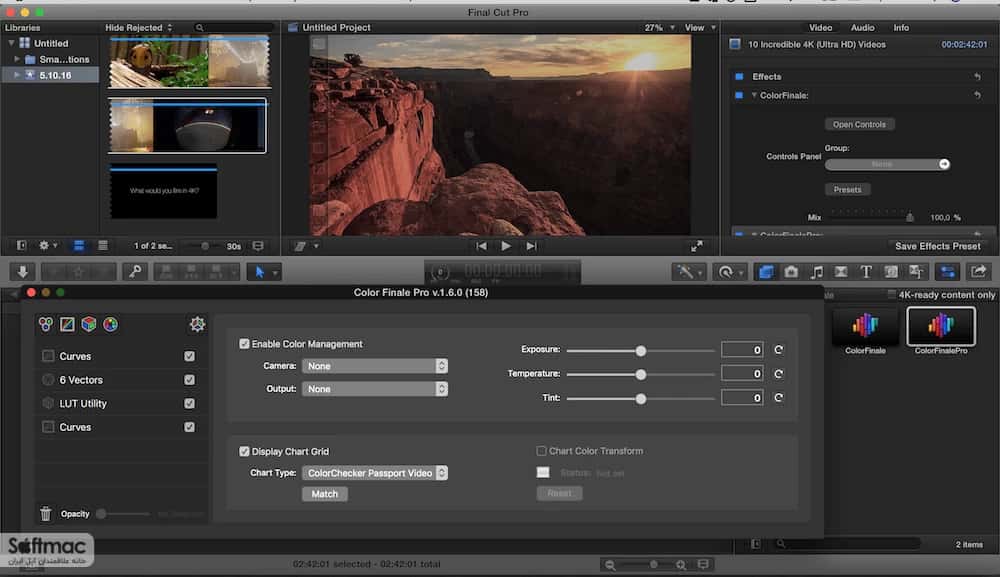Toggle 4K-ready content only checkbox

pyautogui.click(x=892, y=295)
